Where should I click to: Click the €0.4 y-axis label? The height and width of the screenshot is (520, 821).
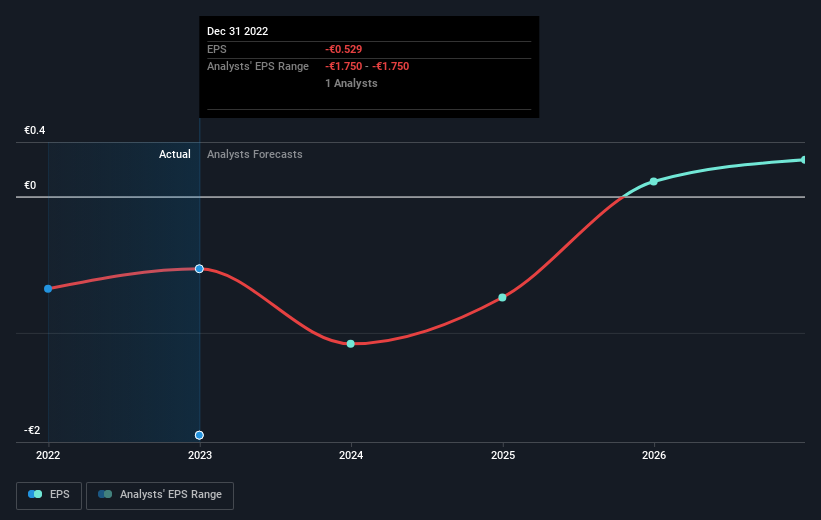tap(35, 130)
